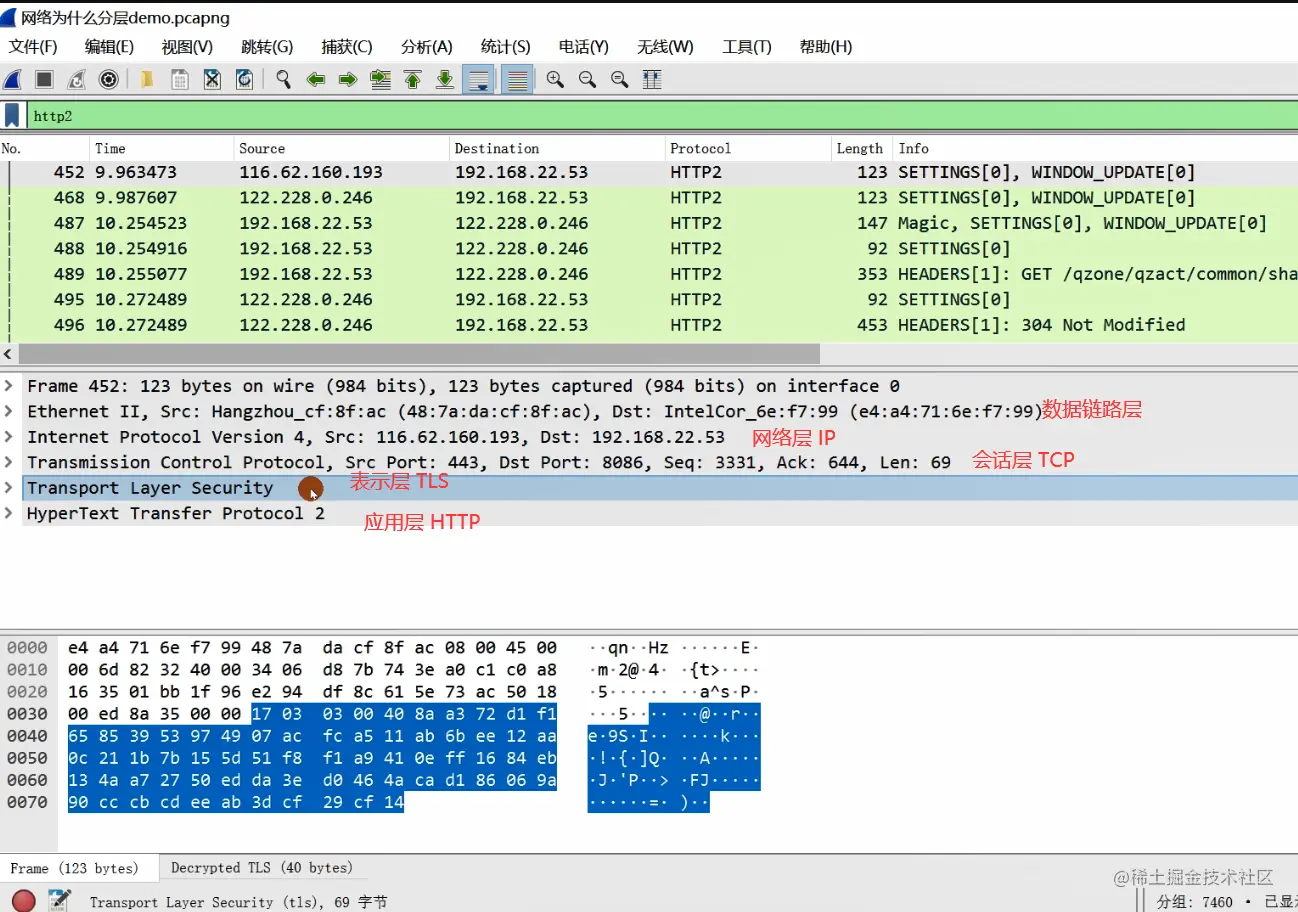The width and height of the screenshot is (1298, 912).
Task: Open capture options gear icon
Action: [109, 80]
